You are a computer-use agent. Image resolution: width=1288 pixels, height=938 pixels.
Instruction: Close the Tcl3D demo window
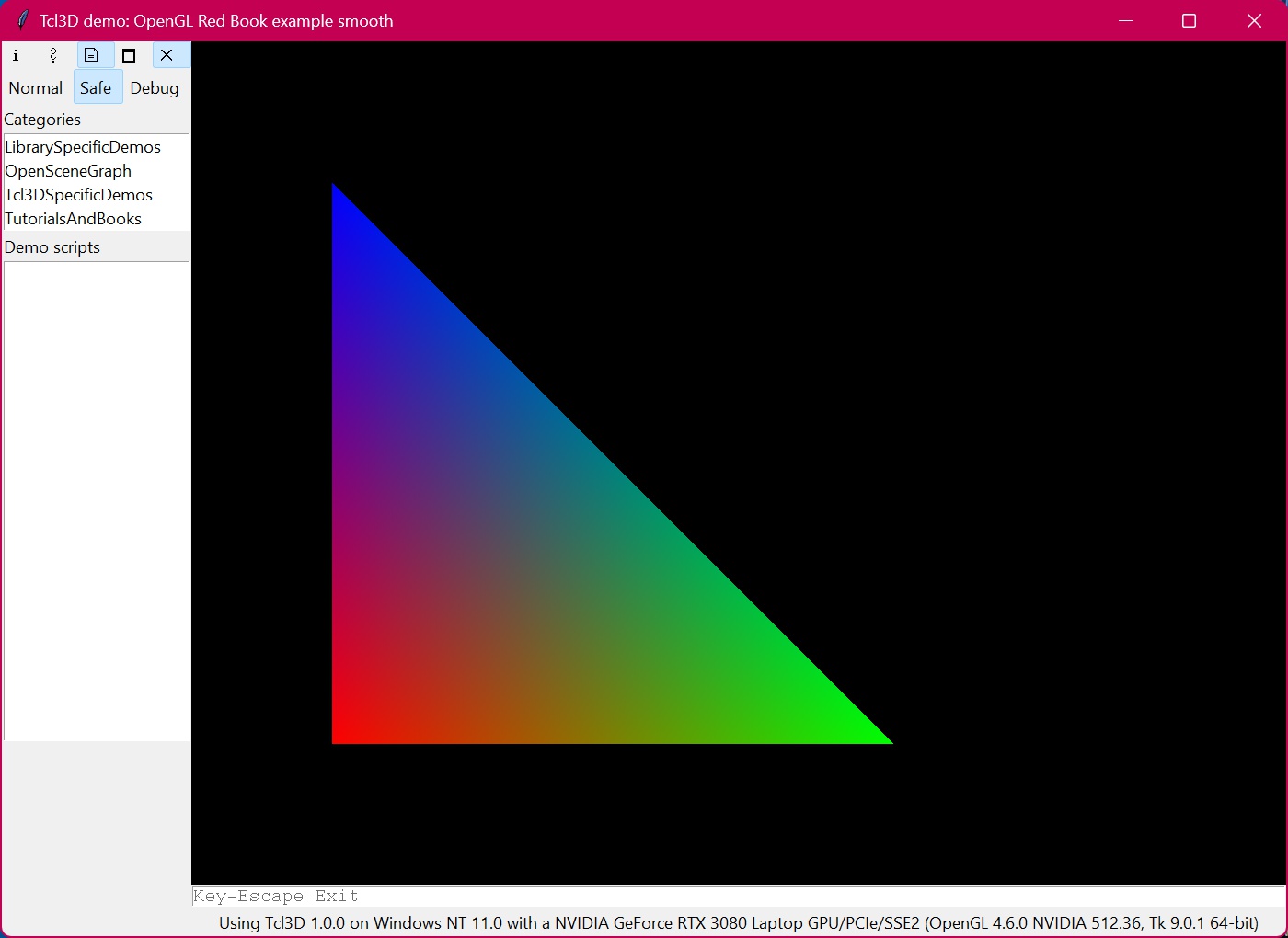1254,20
